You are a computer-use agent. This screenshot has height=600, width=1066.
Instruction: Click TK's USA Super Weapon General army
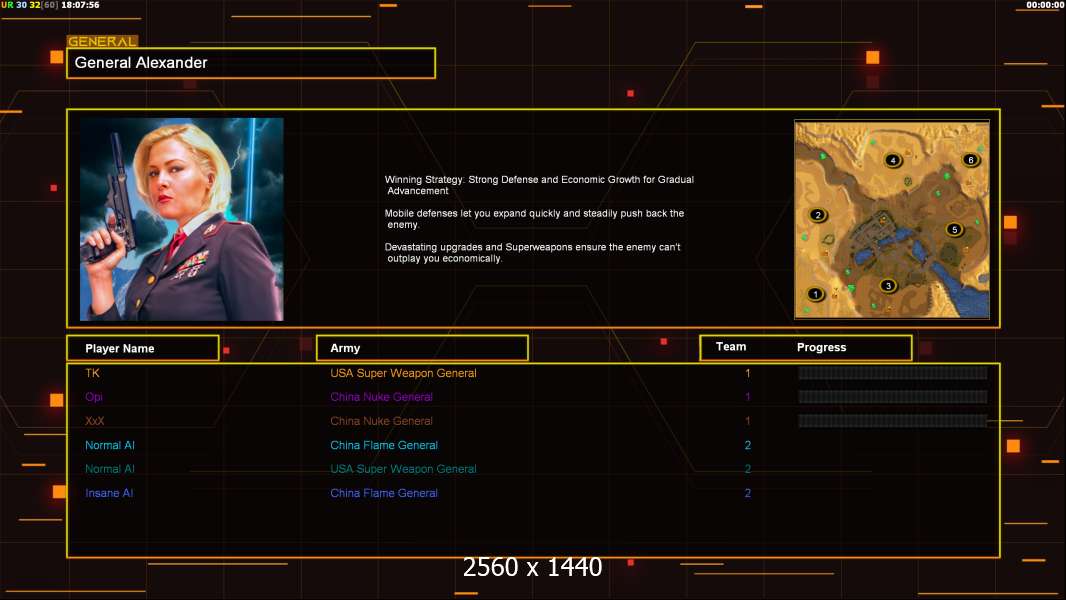tap(403, 373)
